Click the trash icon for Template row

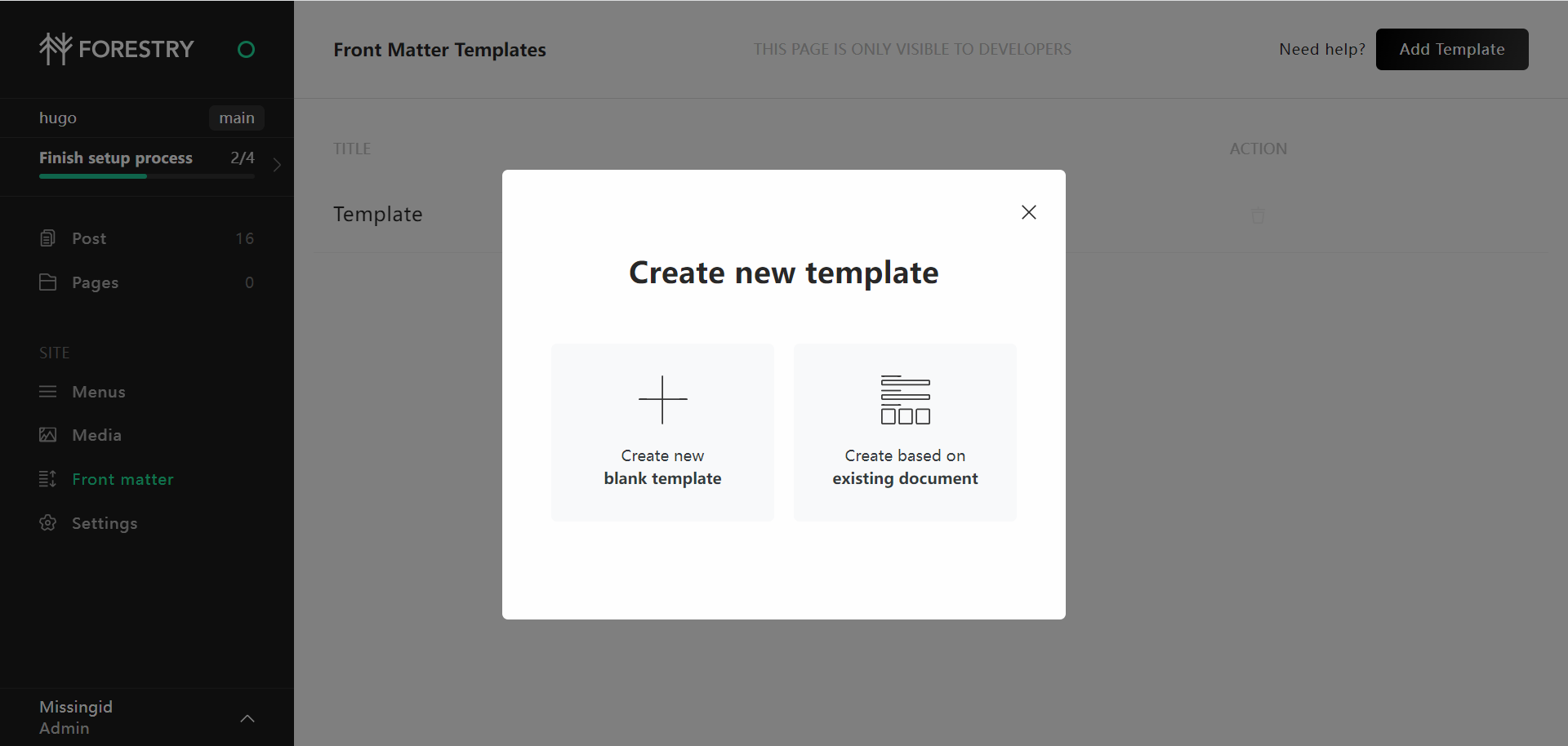click(1258, 215)
